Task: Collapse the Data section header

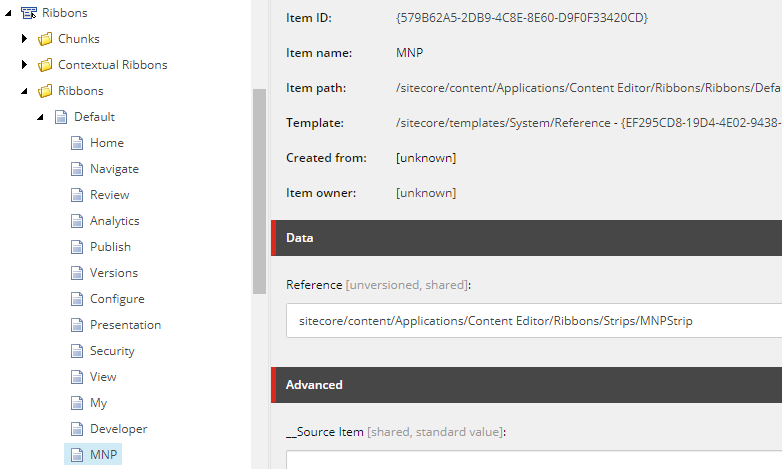Action: (x=527, y=238)
